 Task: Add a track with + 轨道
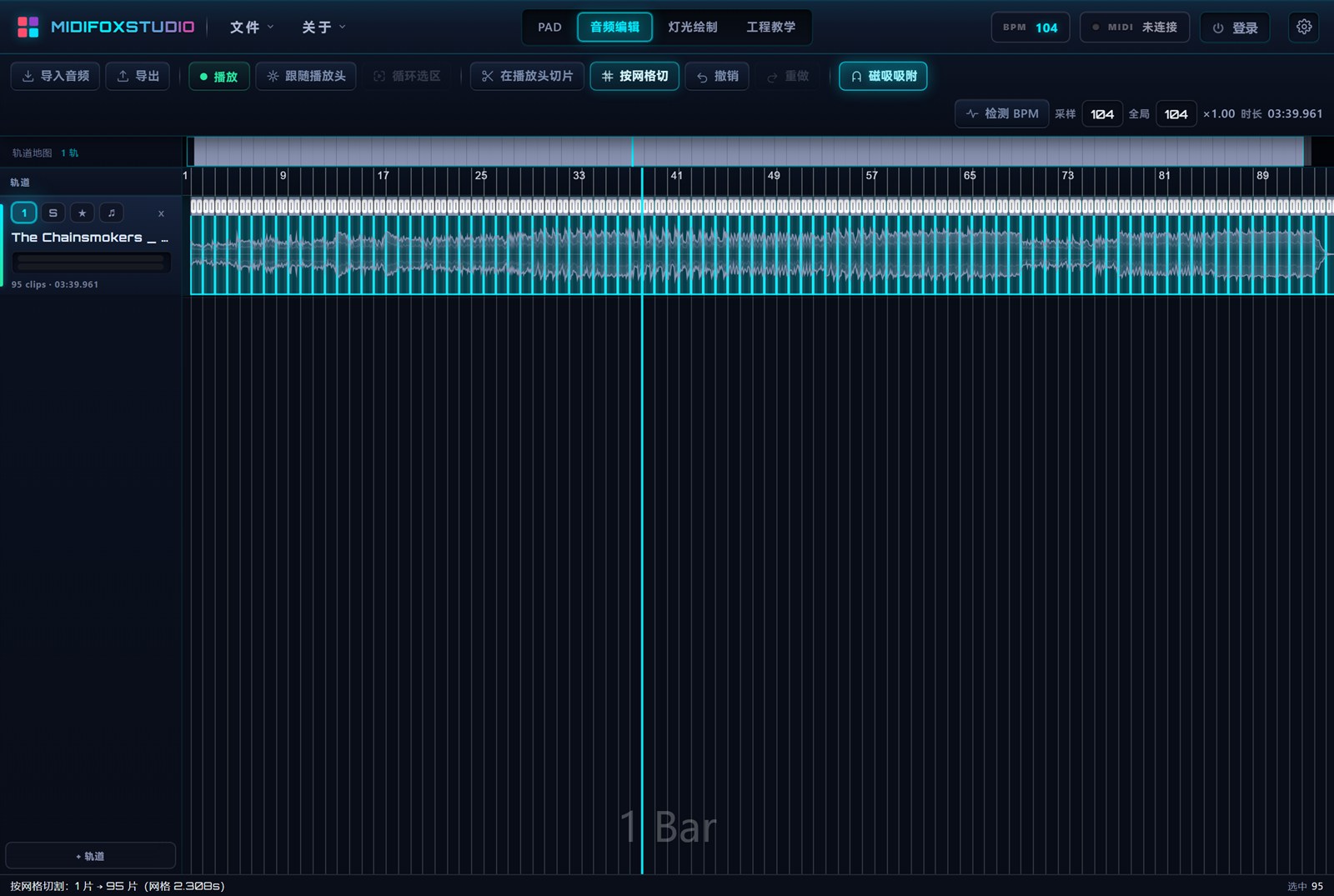(x=90, y=856)
